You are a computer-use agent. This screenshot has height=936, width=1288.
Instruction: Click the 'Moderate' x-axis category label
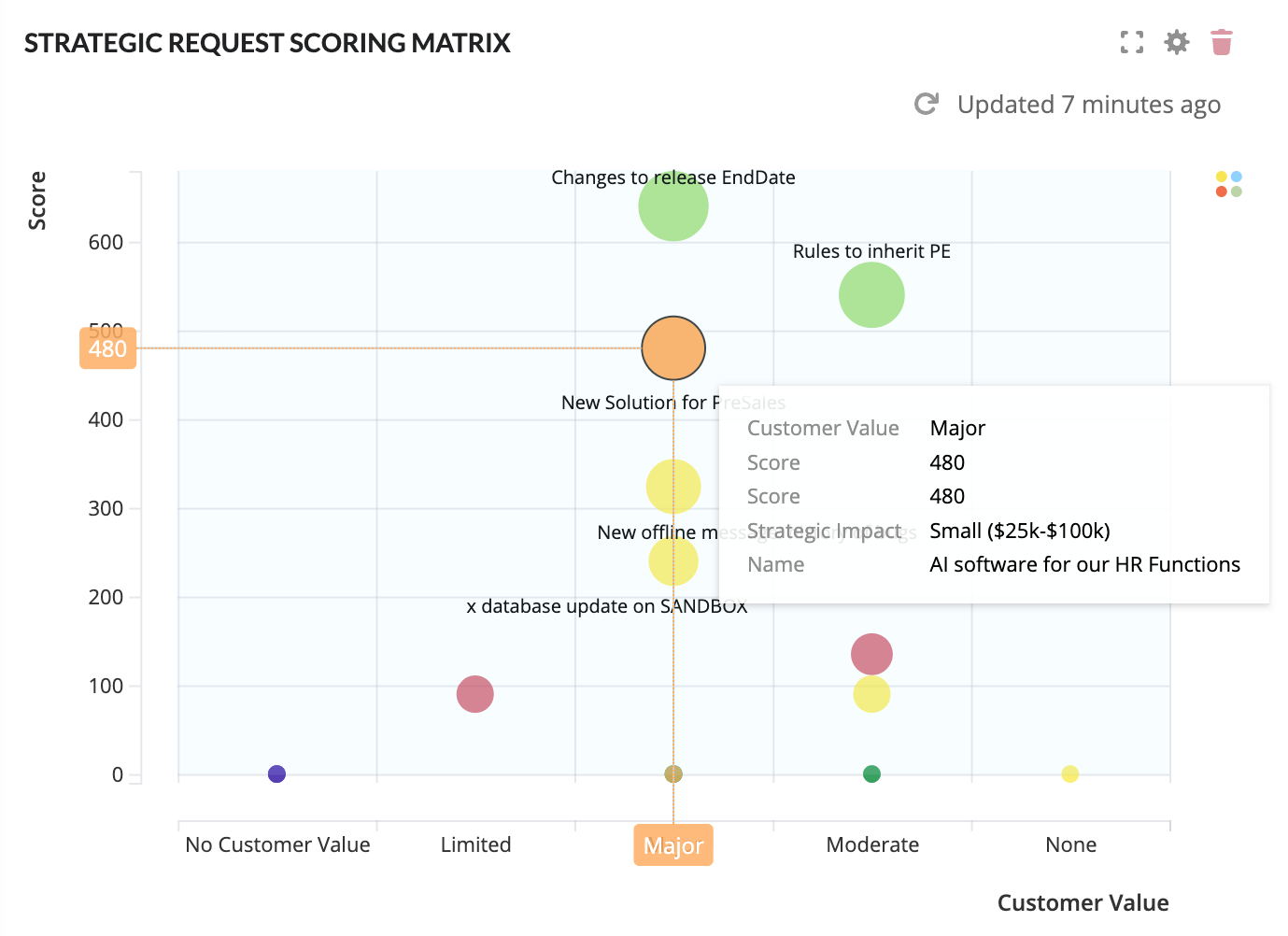(x=872, y=844)
